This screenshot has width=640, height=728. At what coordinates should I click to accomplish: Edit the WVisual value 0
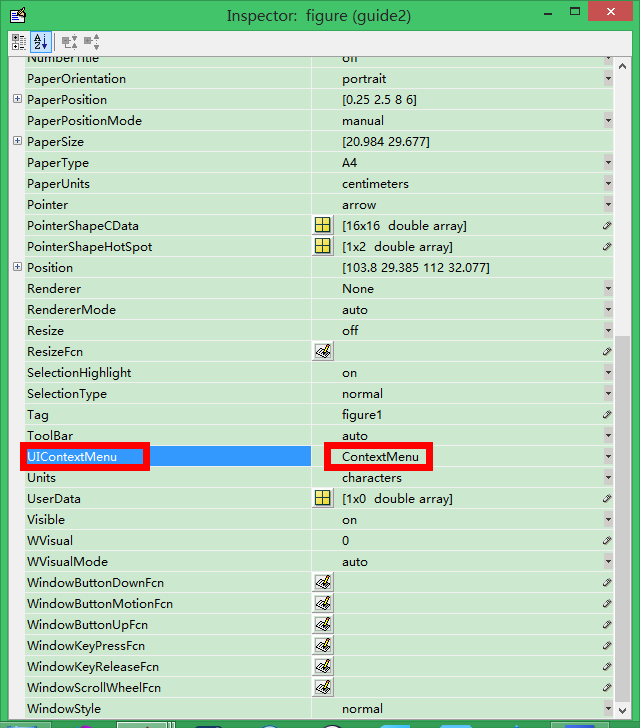pos(346,540)
